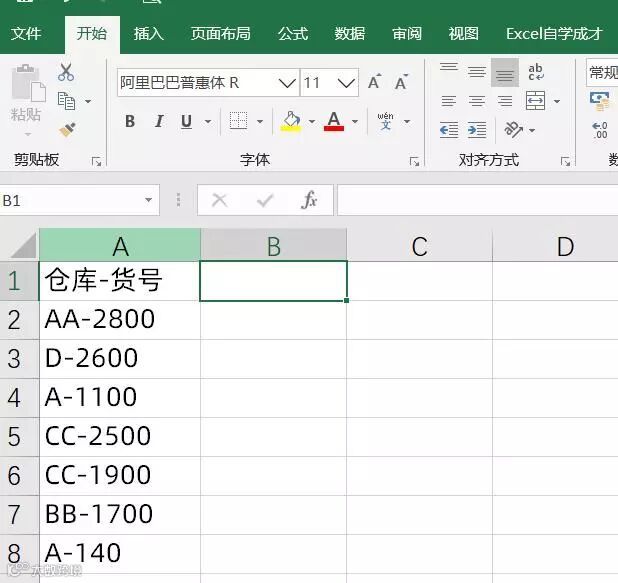
Task: Align text left
Action: (x=449, y=101)
